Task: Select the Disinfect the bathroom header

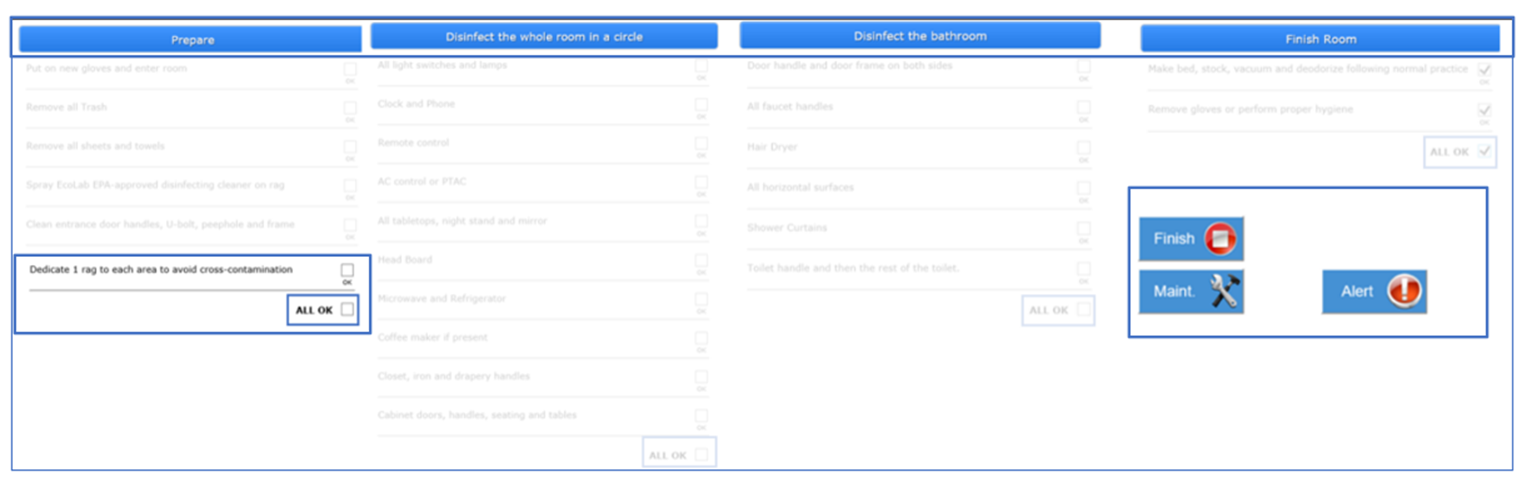Action: (x=920, y=36)
